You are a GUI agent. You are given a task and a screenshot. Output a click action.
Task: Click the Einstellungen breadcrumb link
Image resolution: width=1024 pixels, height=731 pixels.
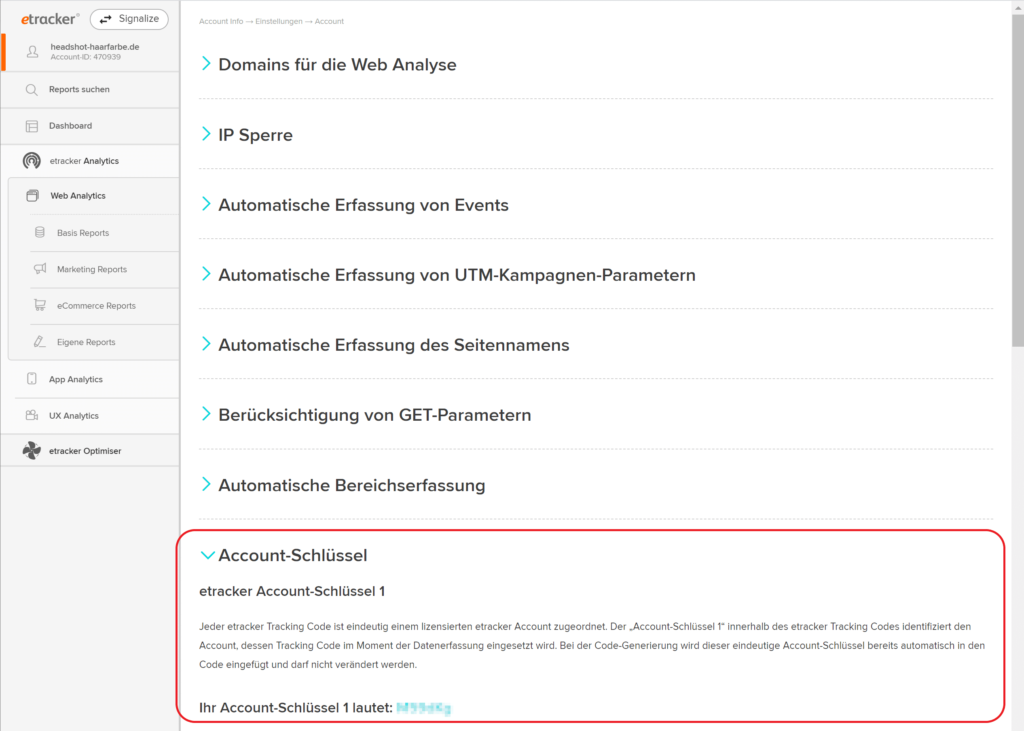[x=279, y=22]
